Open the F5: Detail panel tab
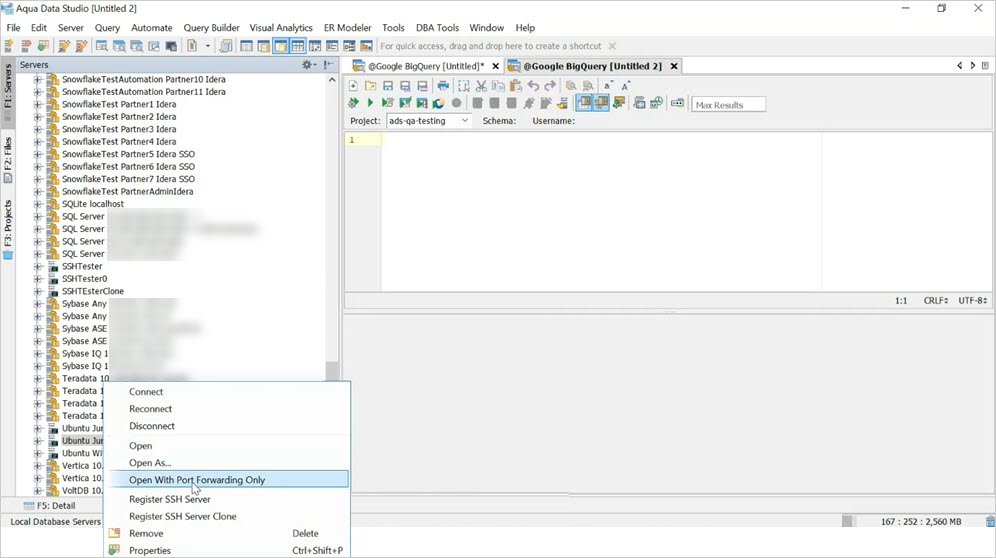Viewport: 996px width, 558px height. pos(50,506)
